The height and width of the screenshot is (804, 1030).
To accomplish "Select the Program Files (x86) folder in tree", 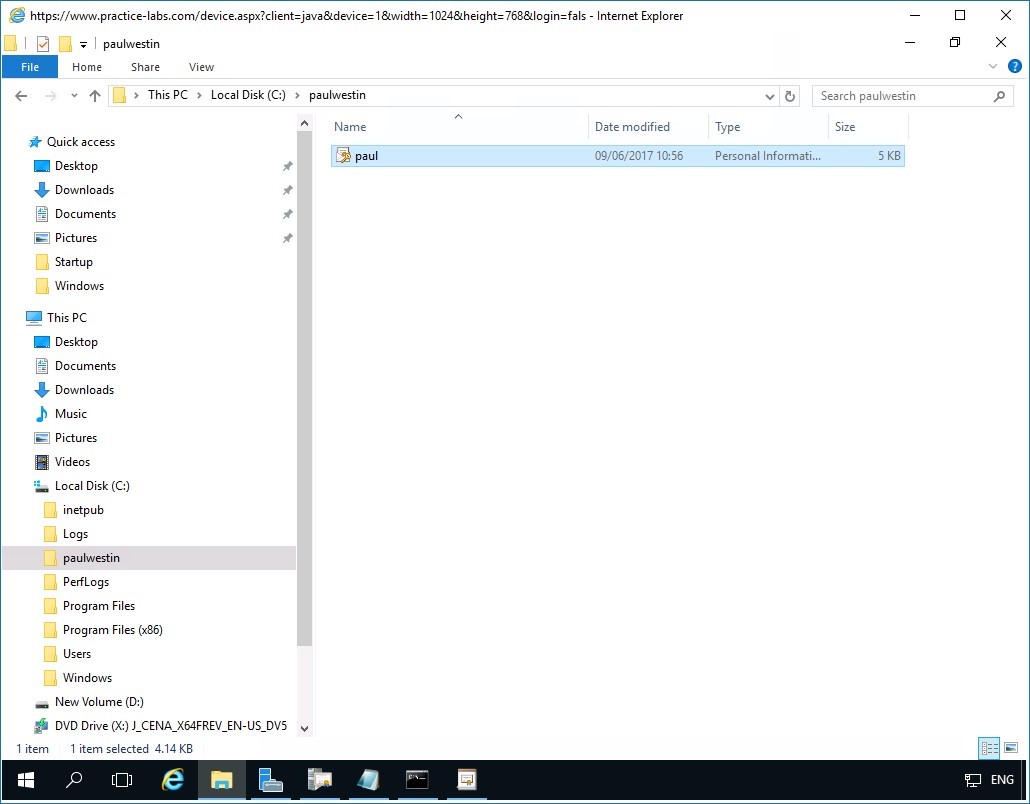I will click(x=112, y=630).
